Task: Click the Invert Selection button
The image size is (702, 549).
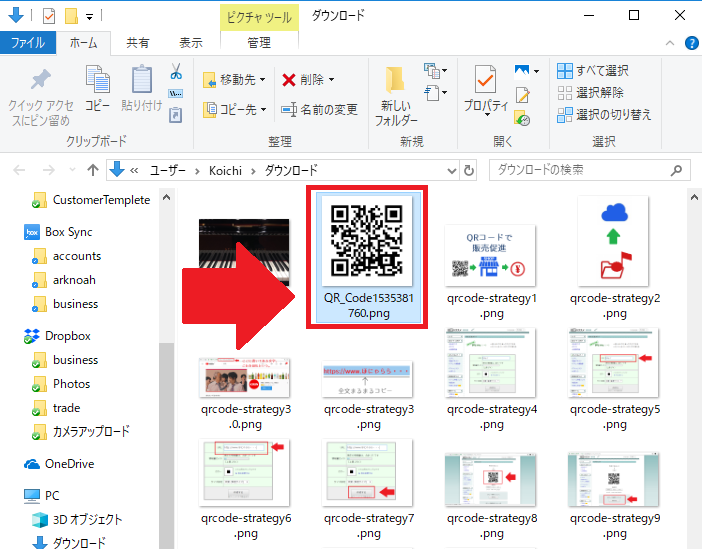Action: tap(604, 114)
